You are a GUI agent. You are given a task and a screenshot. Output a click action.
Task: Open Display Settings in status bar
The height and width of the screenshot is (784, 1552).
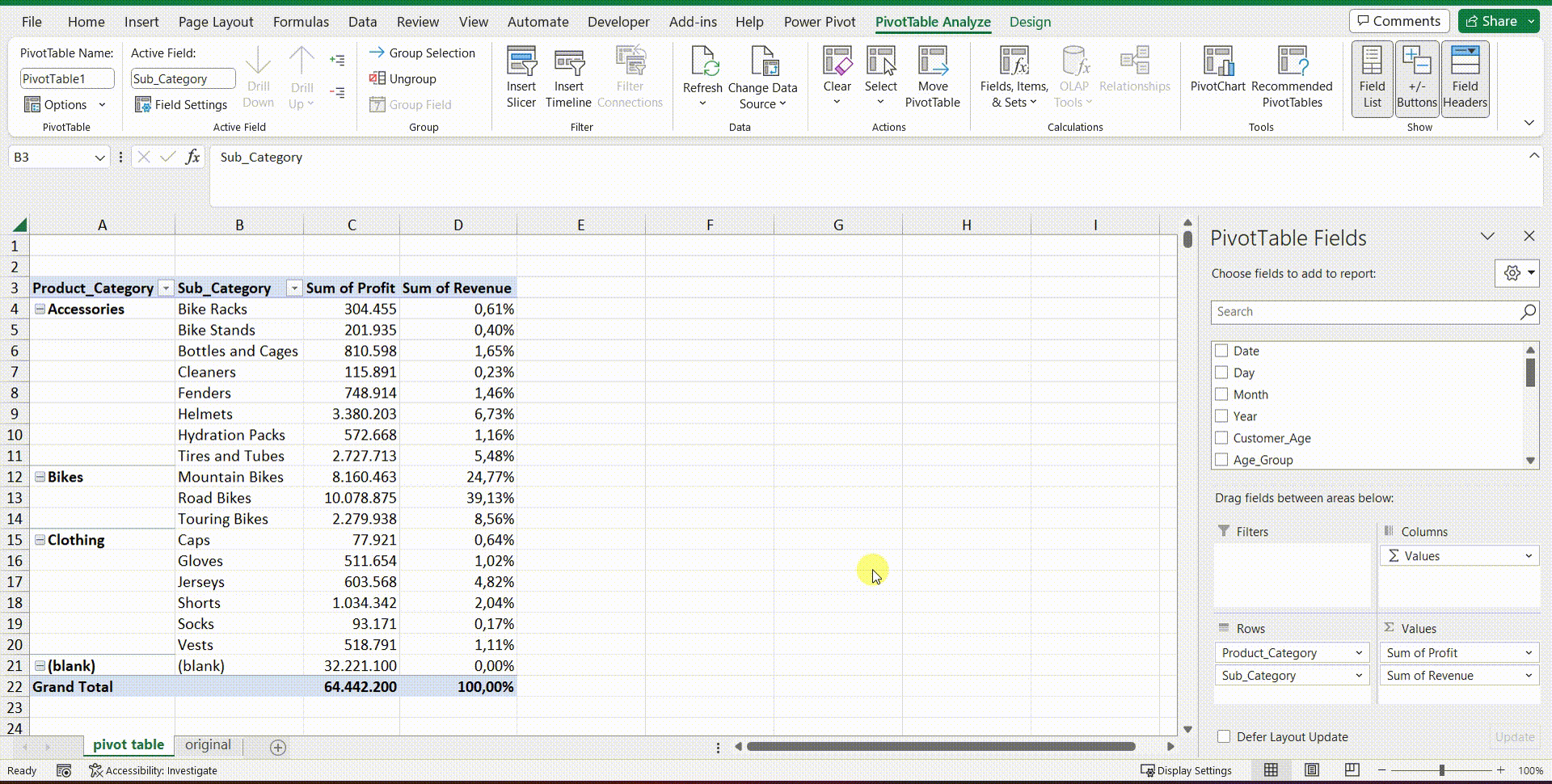[x=1186, y=770]
